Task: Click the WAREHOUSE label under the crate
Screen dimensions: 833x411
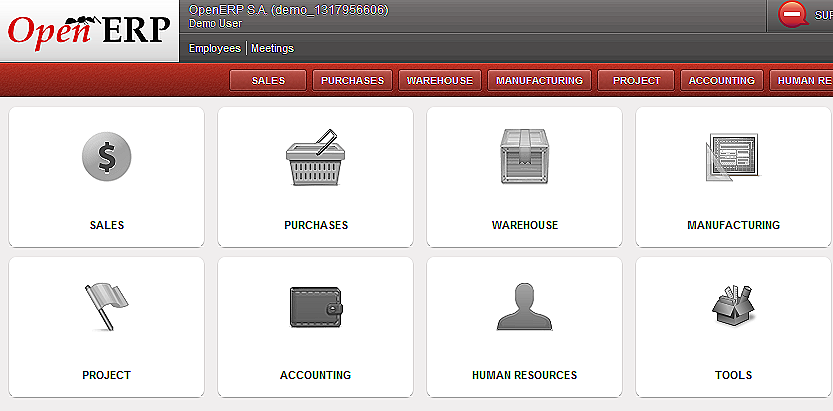Action: click(525, 225)
